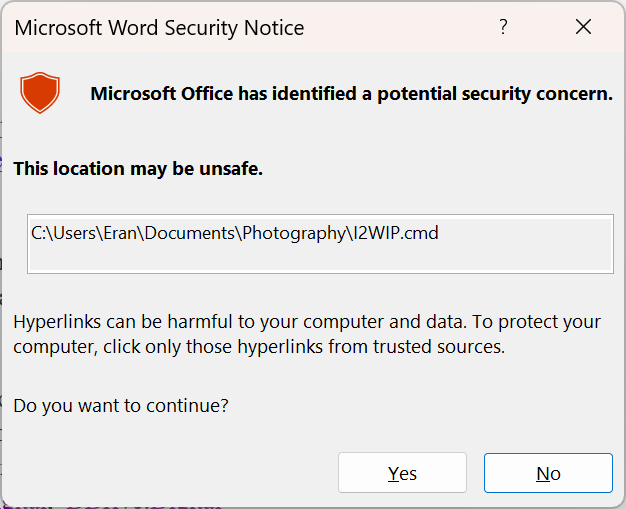Click the empty area left of the Yes button
Image resolution: width=626 pixels, height=509 pixels.
point(170,473)
